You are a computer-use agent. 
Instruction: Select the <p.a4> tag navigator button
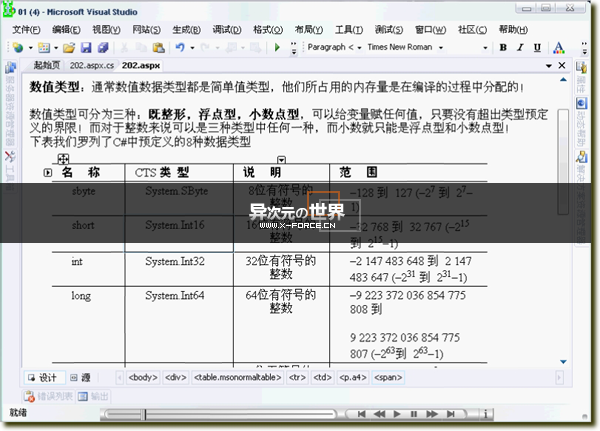pos(353,377)
